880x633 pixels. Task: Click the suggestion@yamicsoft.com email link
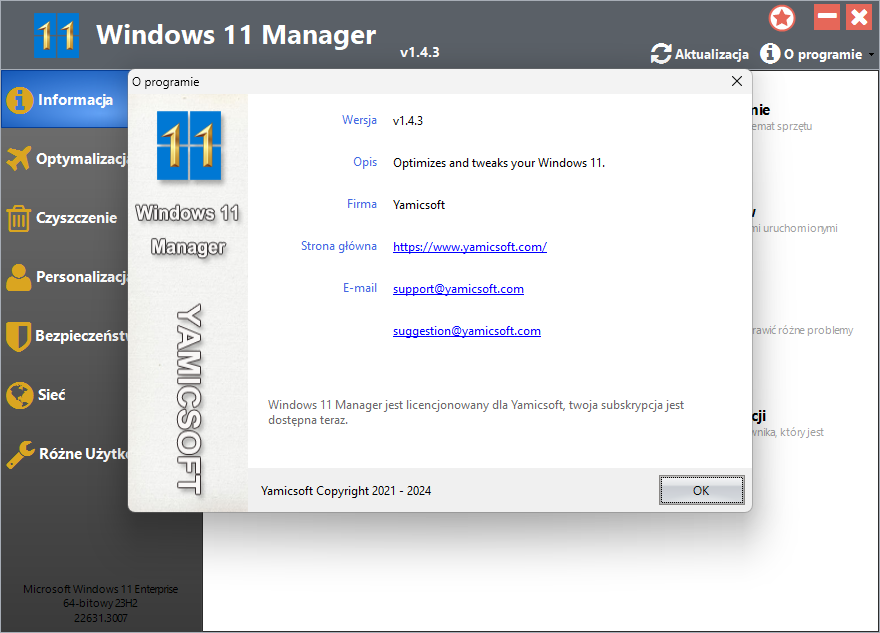(x=466, y=331)
